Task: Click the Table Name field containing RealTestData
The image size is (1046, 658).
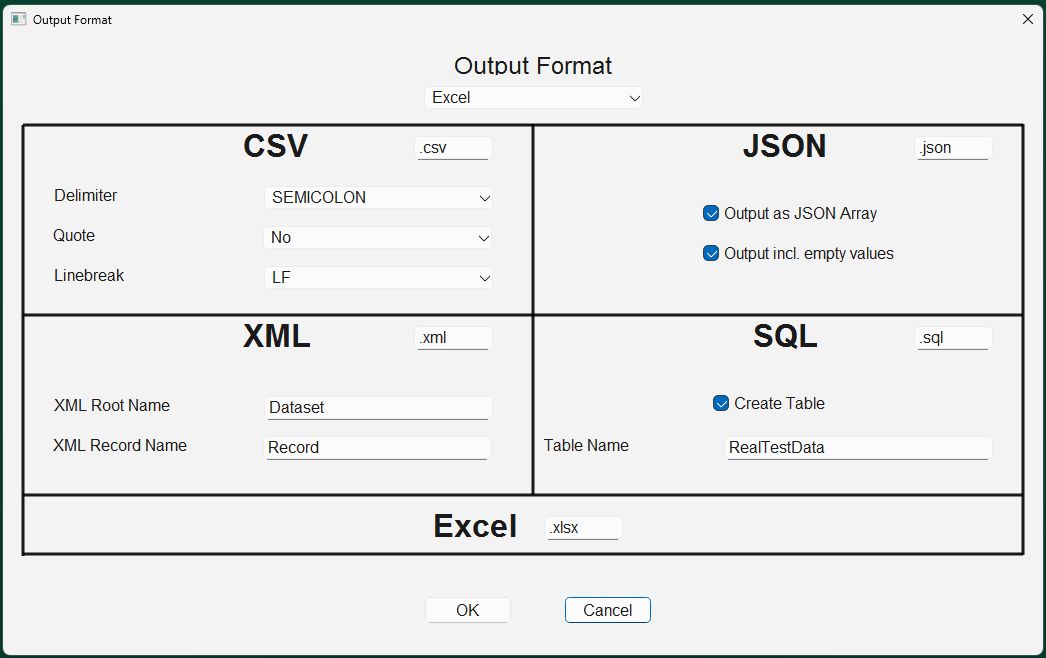Action: pyautogui.click(x=858, y=448)
